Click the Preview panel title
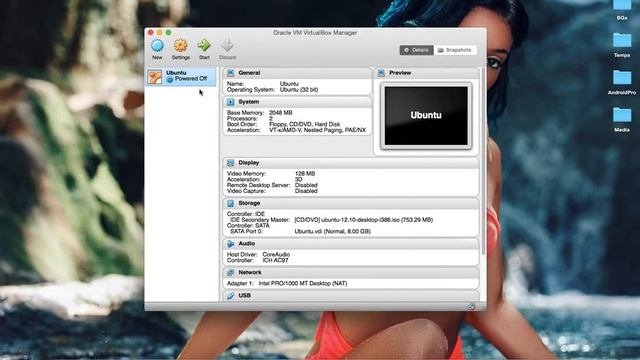640x360 pixels. pyautogui.click(x=400, y=73)
